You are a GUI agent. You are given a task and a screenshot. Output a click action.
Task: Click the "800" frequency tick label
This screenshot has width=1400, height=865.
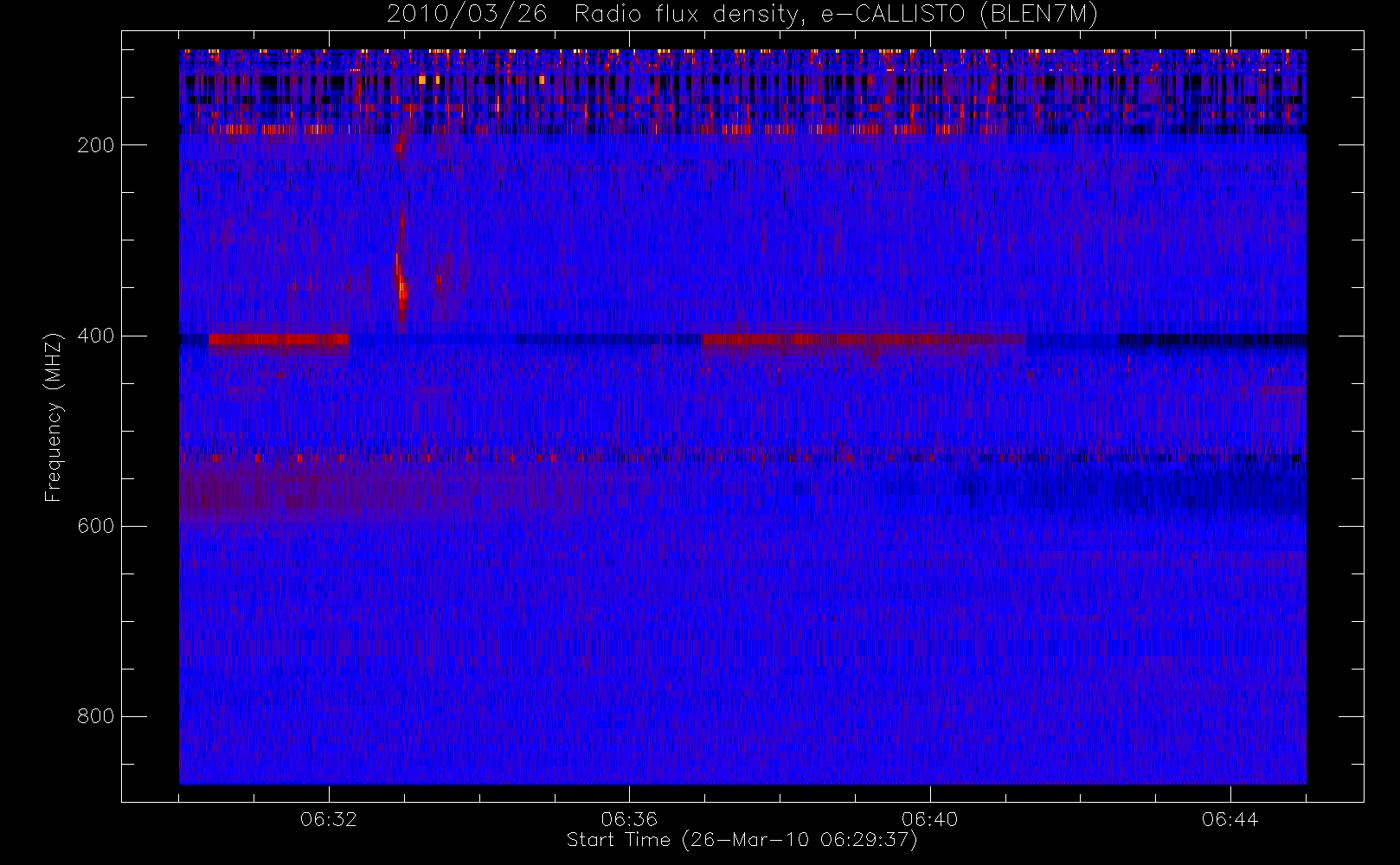click(x=95, y=716)
